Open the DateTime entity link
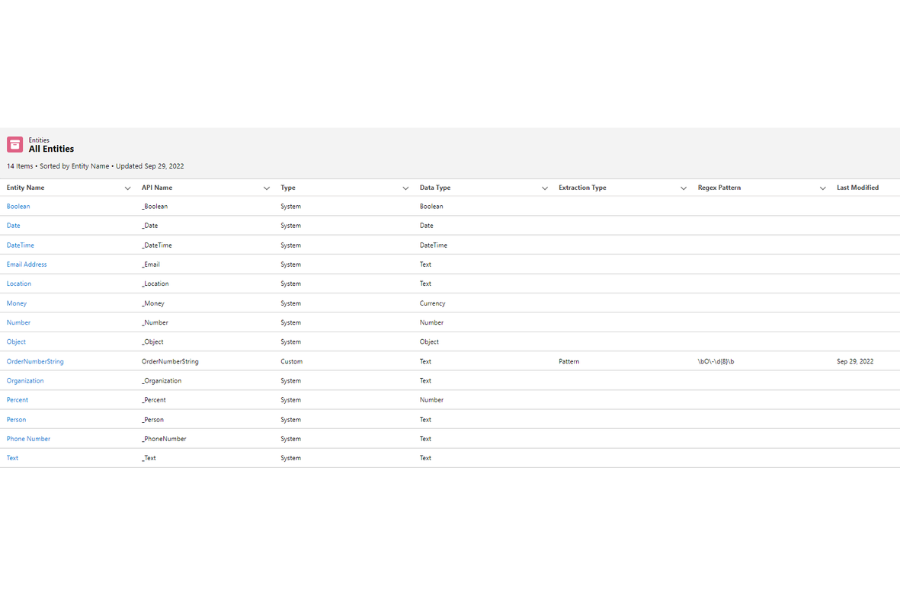900x600 pixels. coord(20,245)
